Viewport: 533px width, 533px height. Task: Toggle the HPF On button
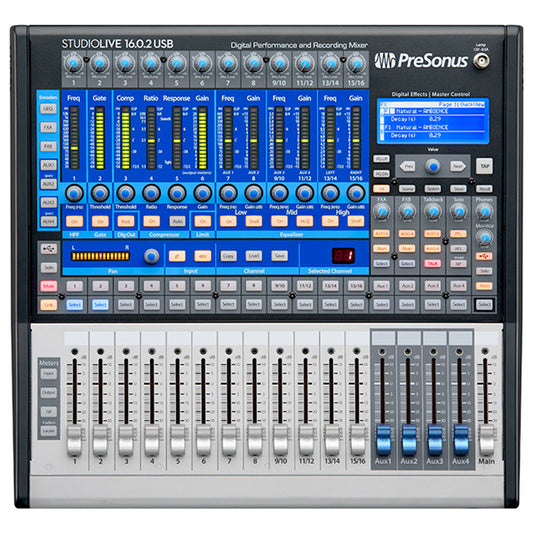74,221
